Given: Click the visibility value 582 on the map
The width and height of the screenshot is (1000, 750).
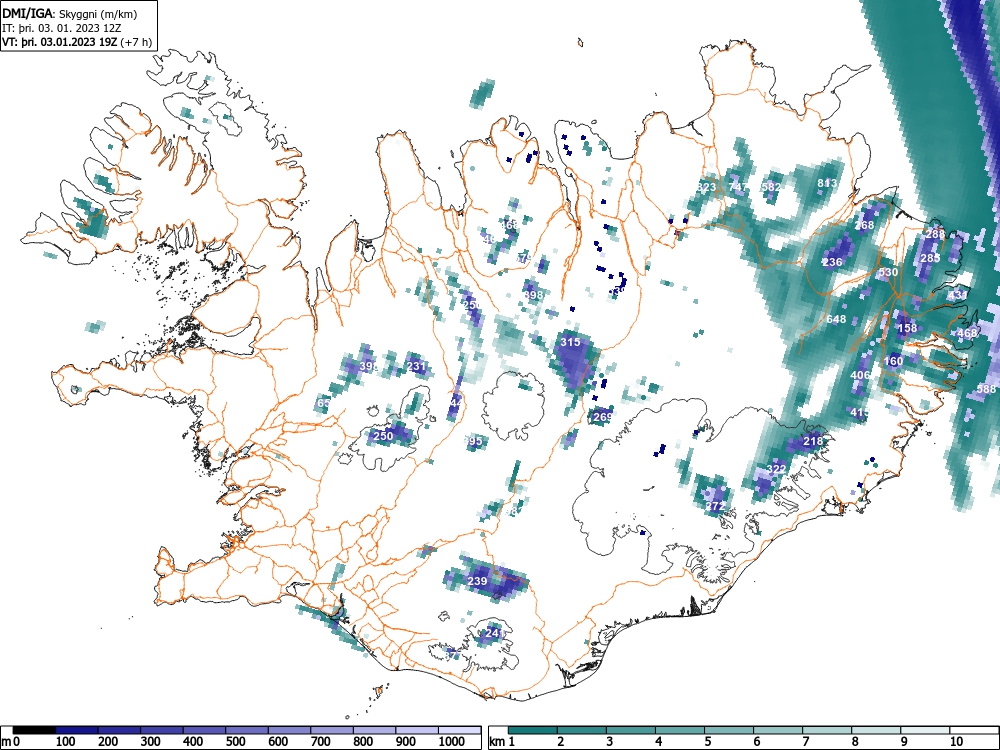Looking at the screenshot, I should point(771,187).
